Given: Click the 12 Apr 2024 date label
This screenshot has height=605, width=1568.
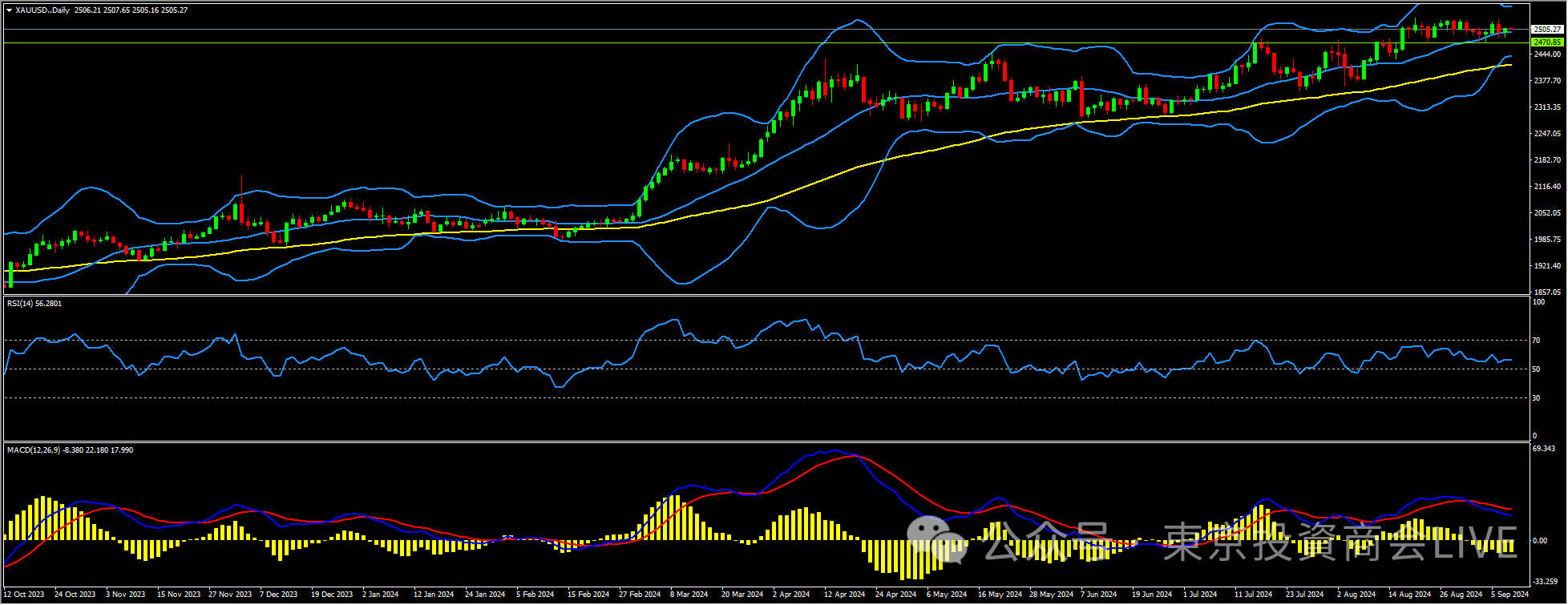Looking at the screenshot, I should (845, 595).
